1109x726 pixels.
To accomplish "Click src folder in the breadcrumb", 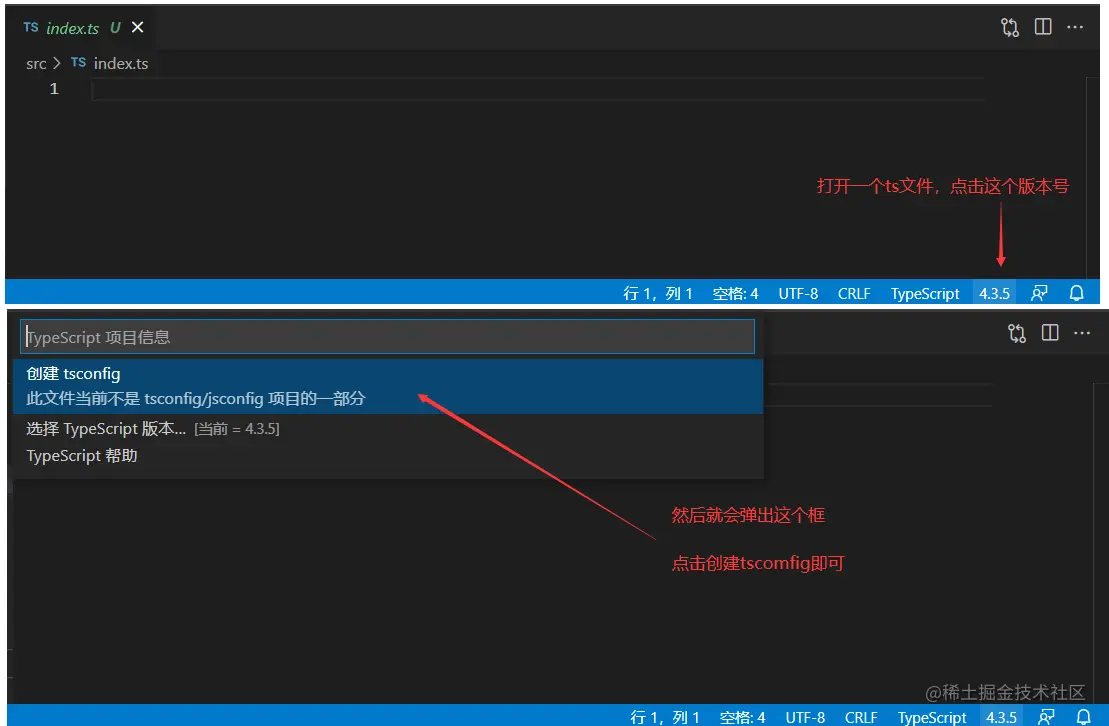I will pos(36,64).
